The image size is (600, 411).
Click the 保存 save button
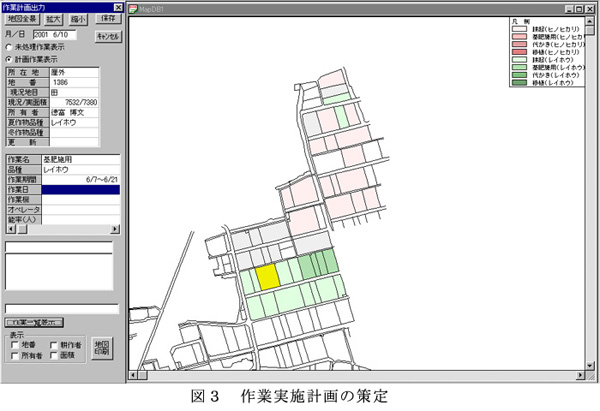coord(107,18)
